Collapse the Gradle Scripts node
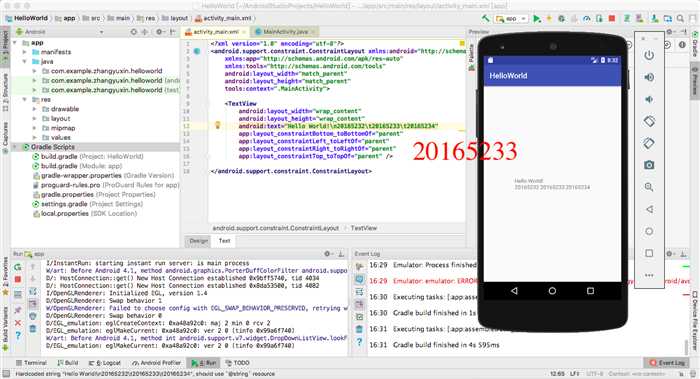The image size is (700, 379). 15,147
